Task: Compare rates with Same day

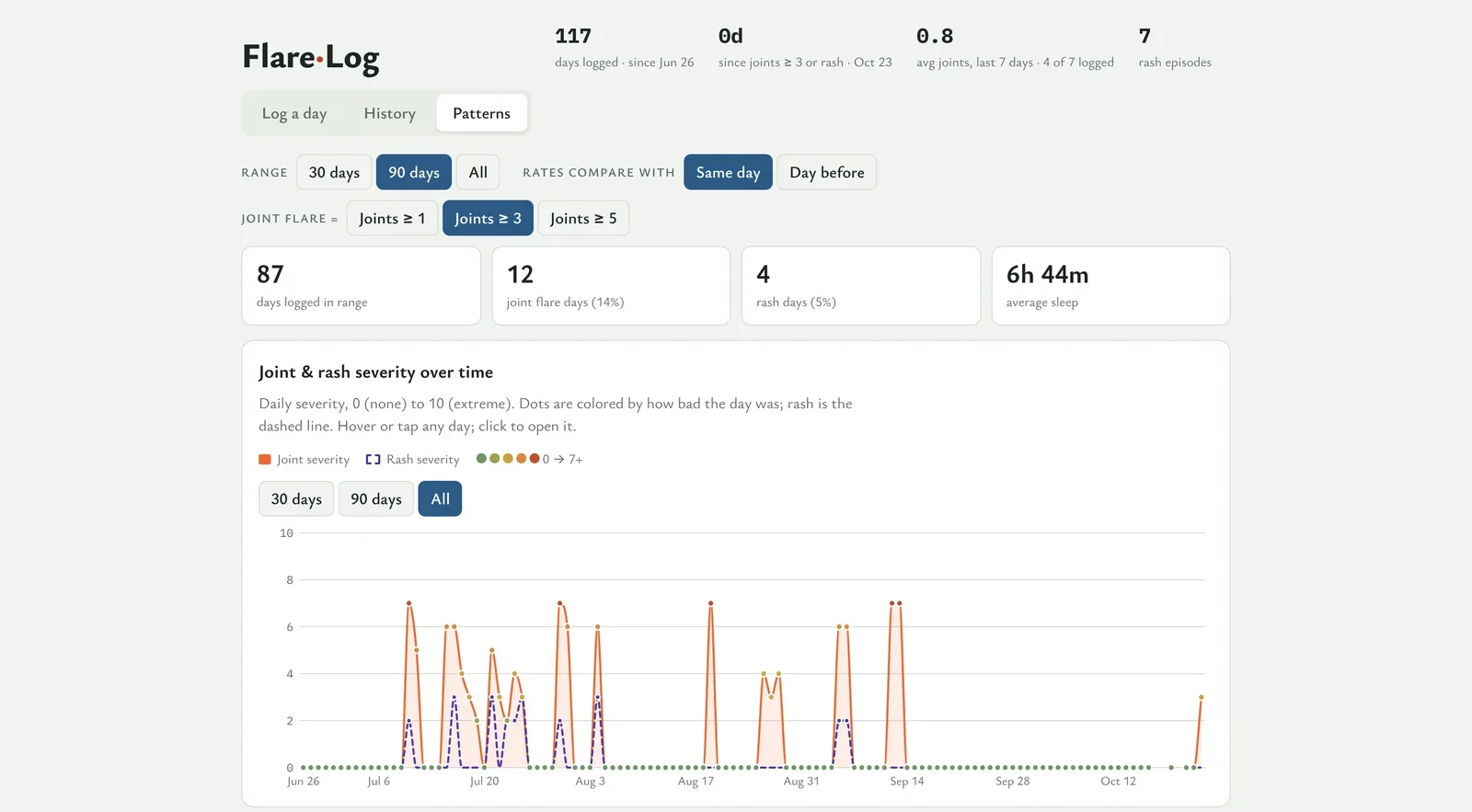Action: [728, 172]
